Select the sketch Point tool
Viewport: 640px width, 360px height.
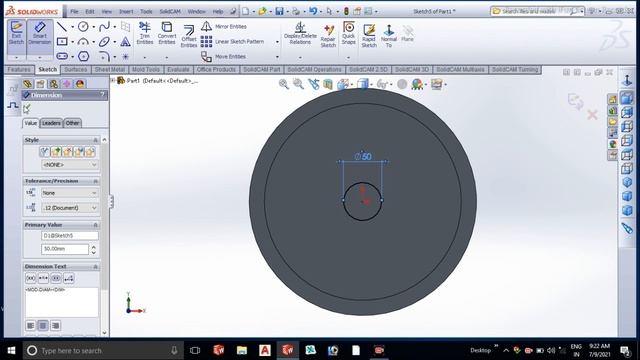pos(125,56)
